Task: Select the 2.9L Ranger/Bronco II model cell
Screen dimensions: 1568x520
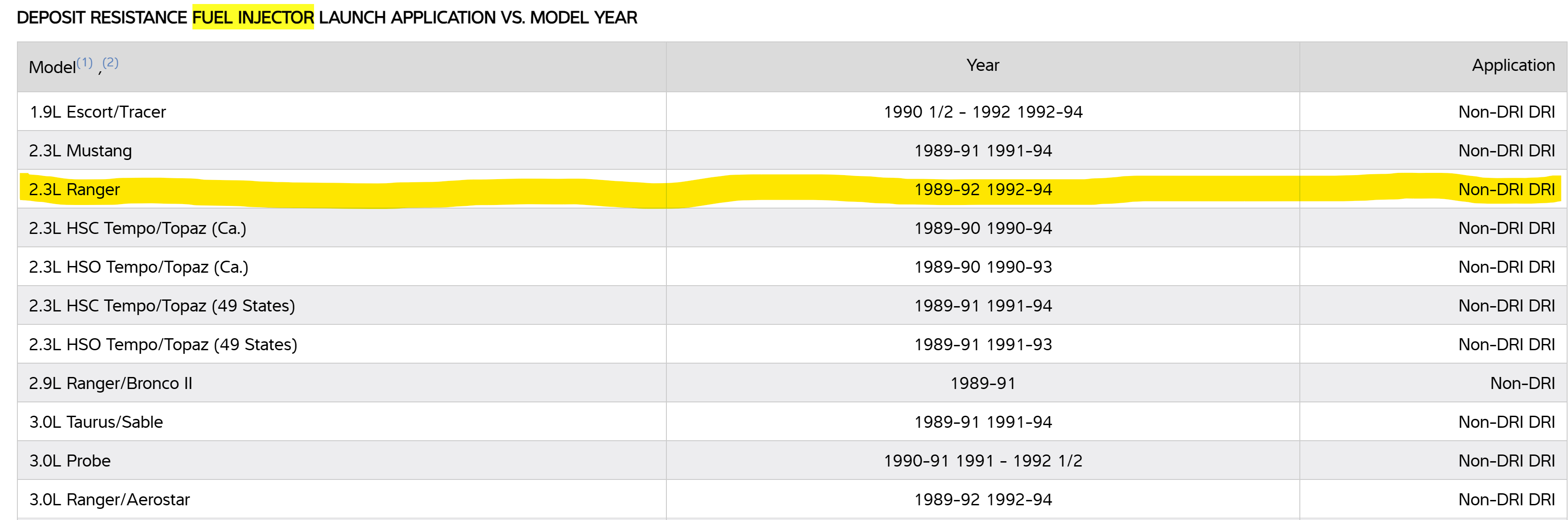Action: point(111,384)
